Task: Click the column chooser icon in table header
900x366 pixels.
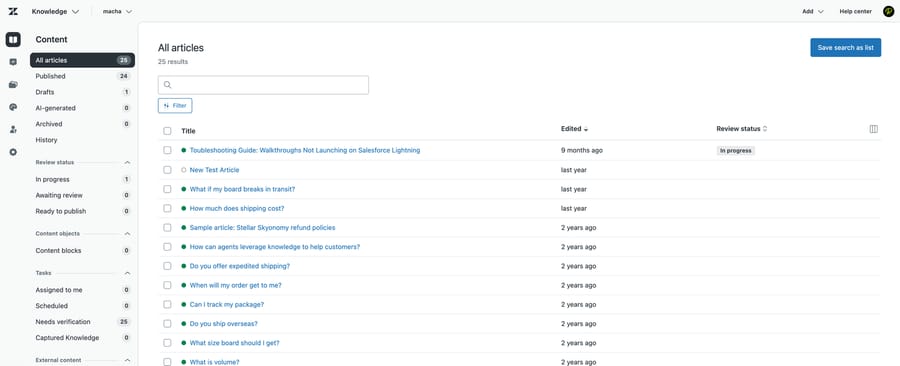Action: pos(874,129)
